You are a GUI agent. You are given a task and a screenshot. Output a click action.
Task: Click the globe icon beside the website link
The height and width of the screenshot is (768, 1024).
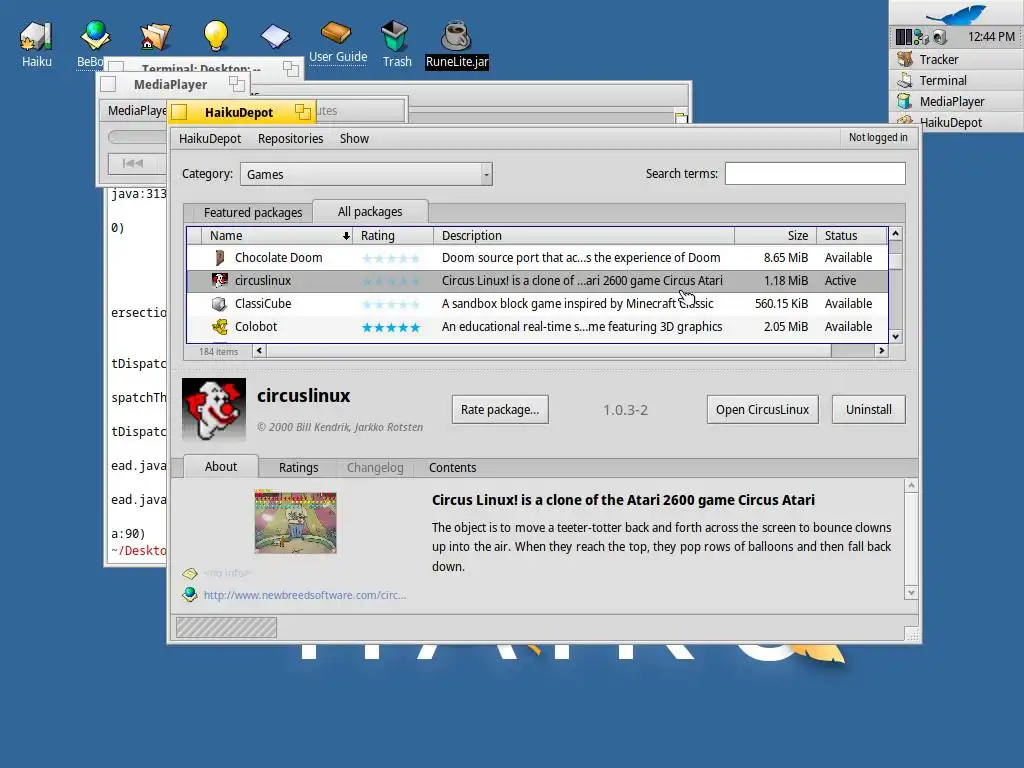pos(189,594)
